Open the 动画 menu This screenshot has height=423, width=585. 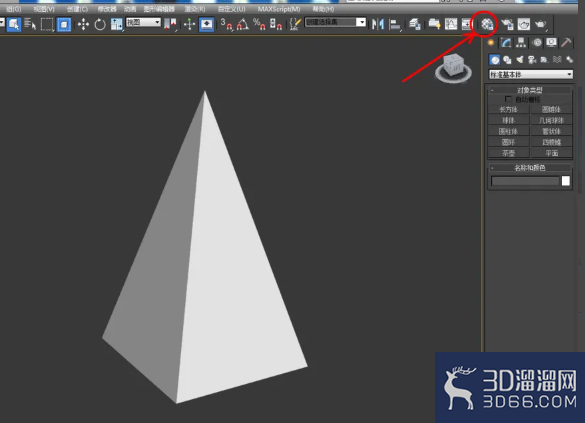pos(130,9)
